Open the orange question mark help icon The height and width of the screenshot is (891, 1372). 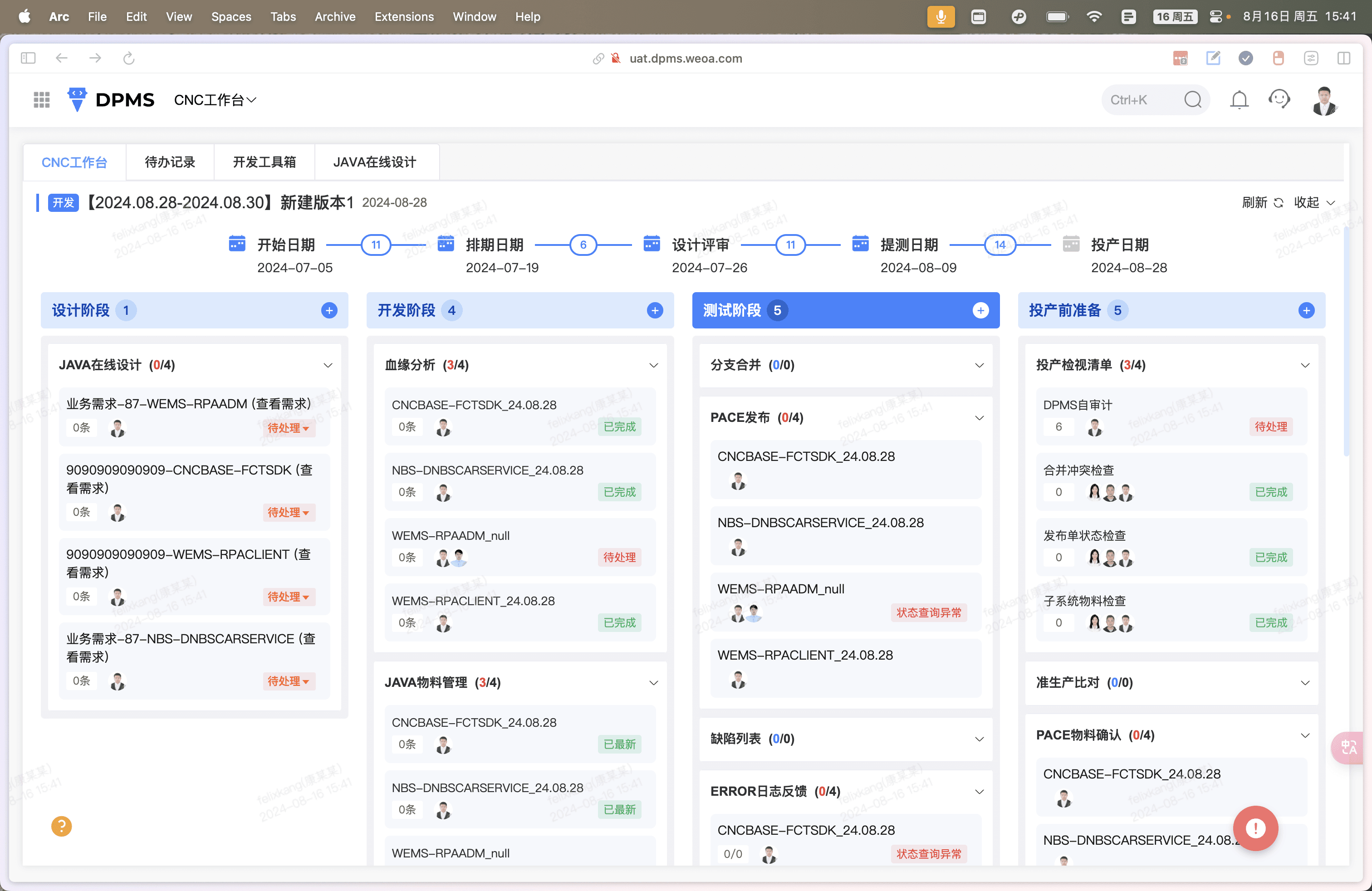(x=61, y=826)
